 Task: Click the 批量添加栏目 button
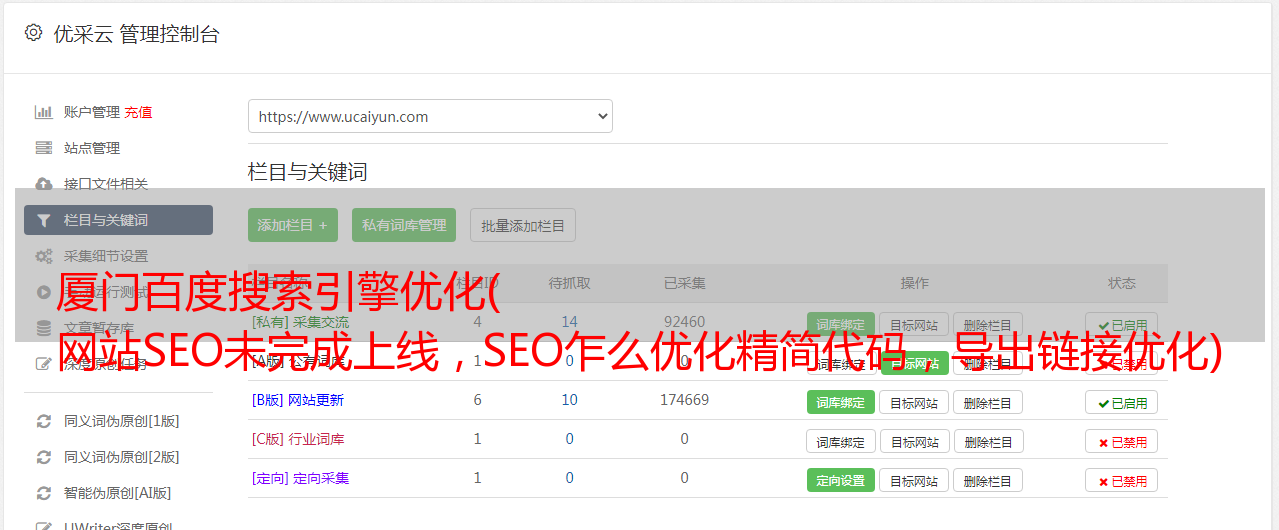(523, 225)
